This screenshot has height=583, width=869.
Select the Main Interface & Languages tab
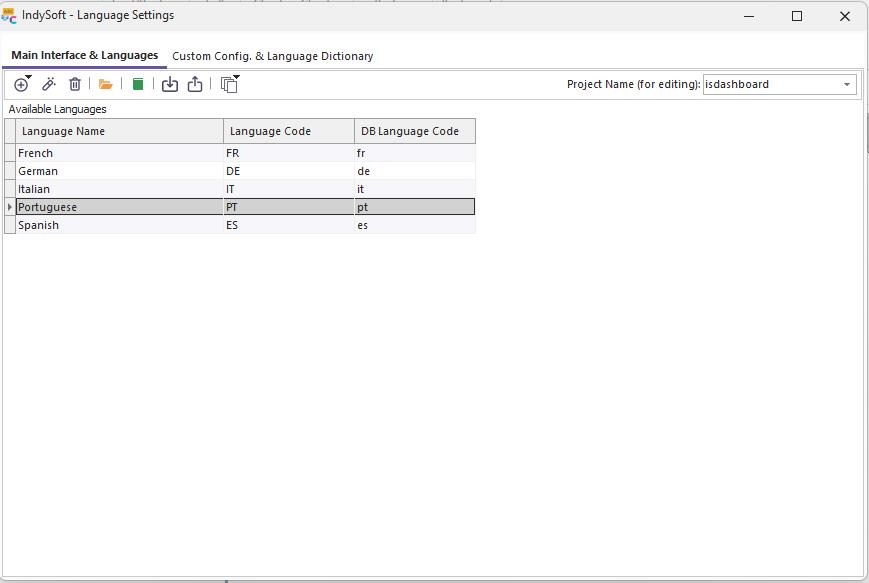point(85,56)
